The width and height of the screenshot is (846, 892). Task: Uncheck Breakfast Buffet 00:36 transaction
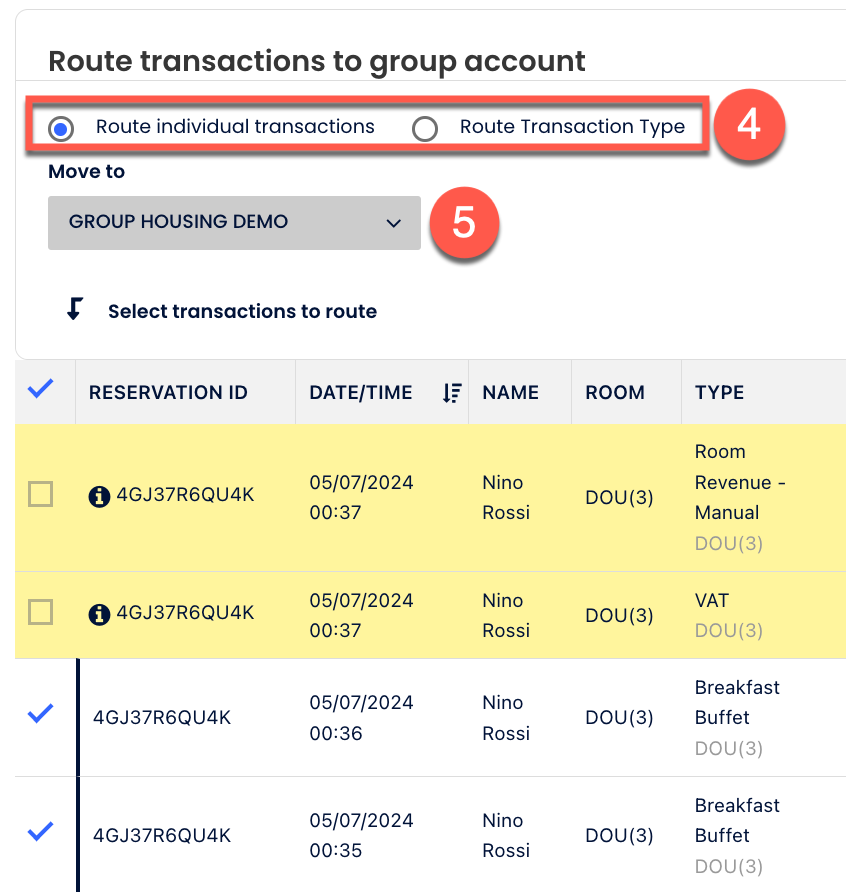pyautogui.click(x=41, y=714)
